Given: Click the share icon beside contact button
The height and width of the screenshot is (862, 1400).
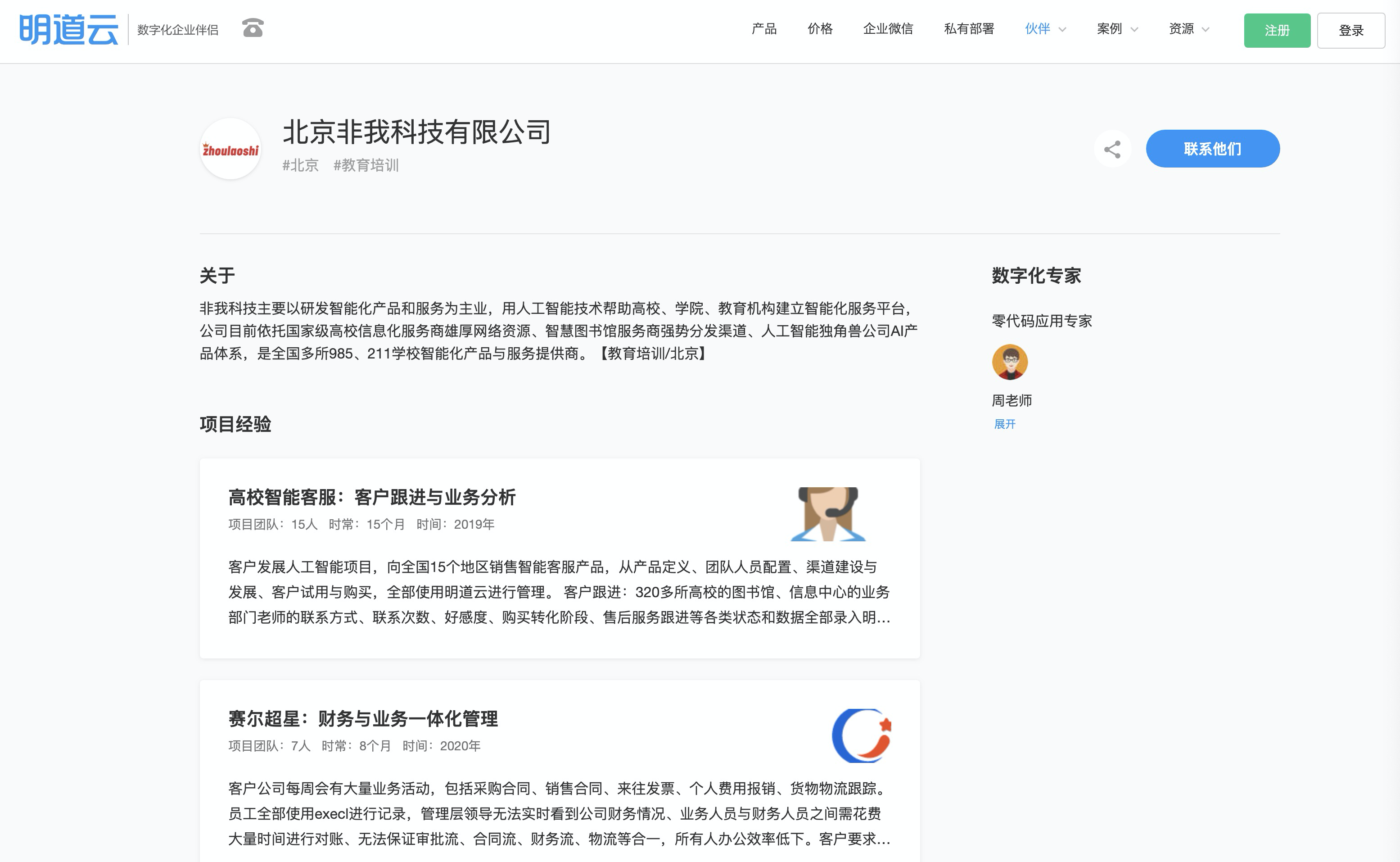Looking at the screenshot, I should 1112,150.
